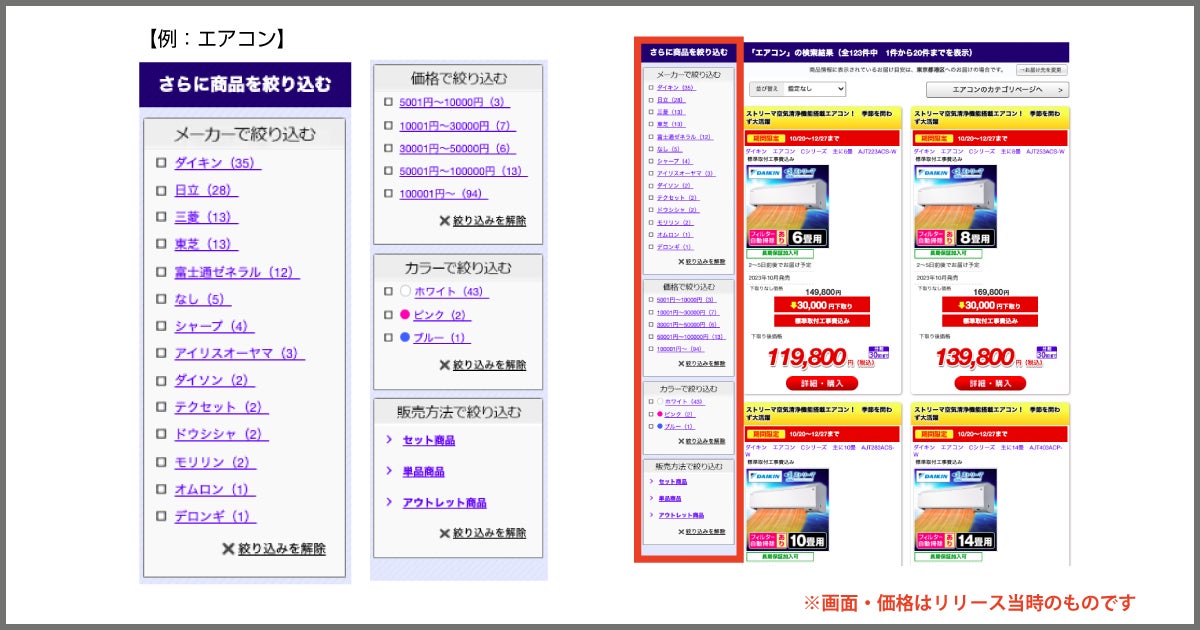This screenshot has height=630, width=1200.
Task: Click the white color circle beside ホワイト in enlarged panel
Action: pyautogui.click(x=405, y=292)
